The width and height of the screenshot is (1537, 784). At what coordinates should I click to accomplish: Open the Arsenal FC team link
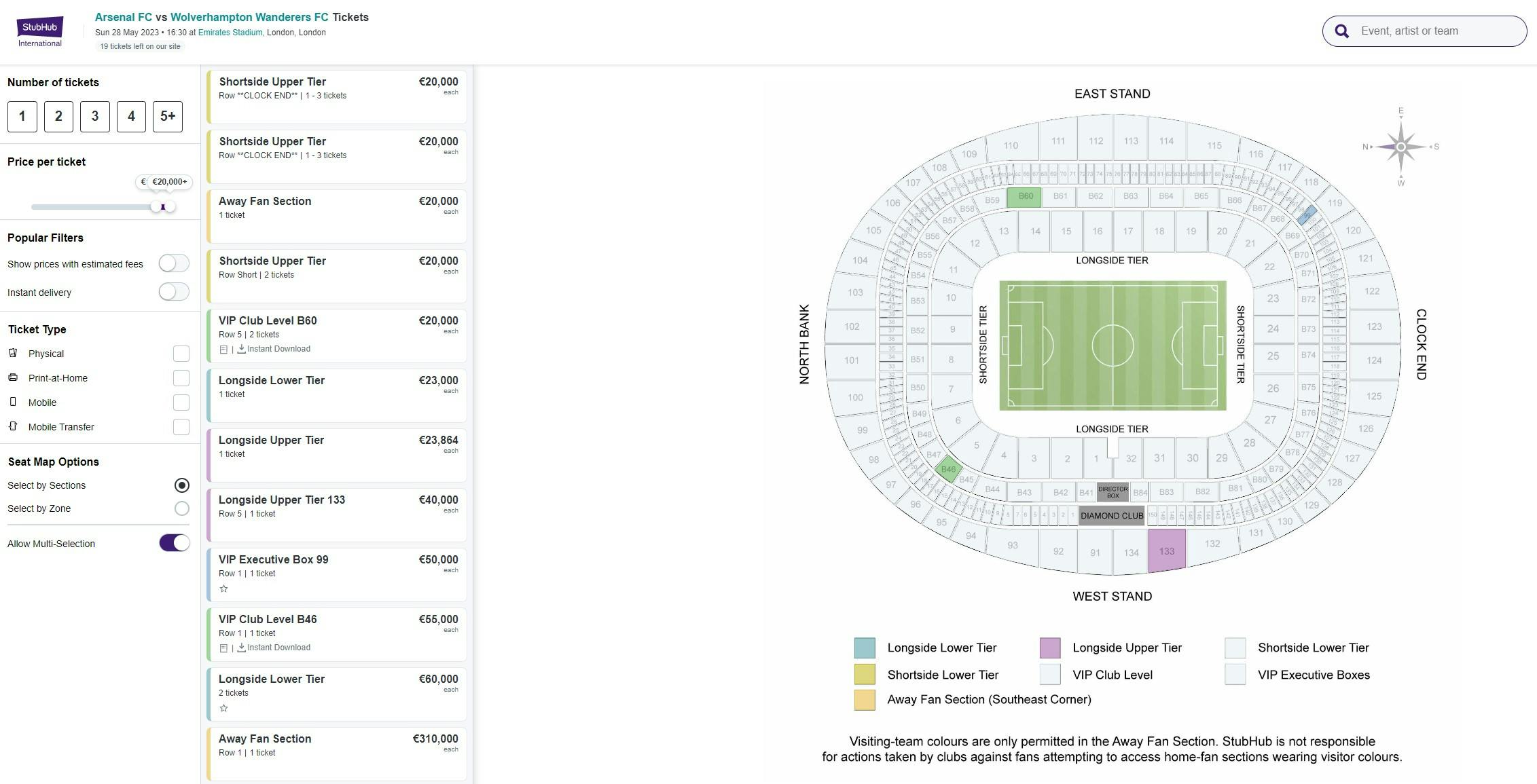tap(123, 17)
